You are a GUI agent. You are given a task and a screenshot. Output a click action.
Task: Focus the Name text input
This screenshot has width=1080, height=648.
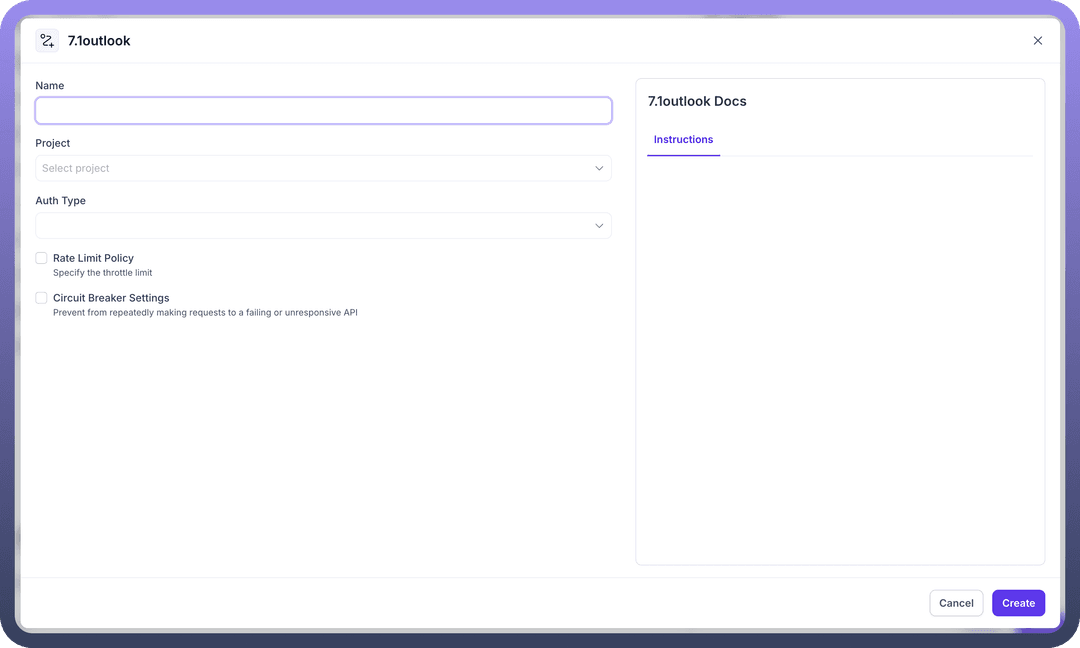[323, 111]
